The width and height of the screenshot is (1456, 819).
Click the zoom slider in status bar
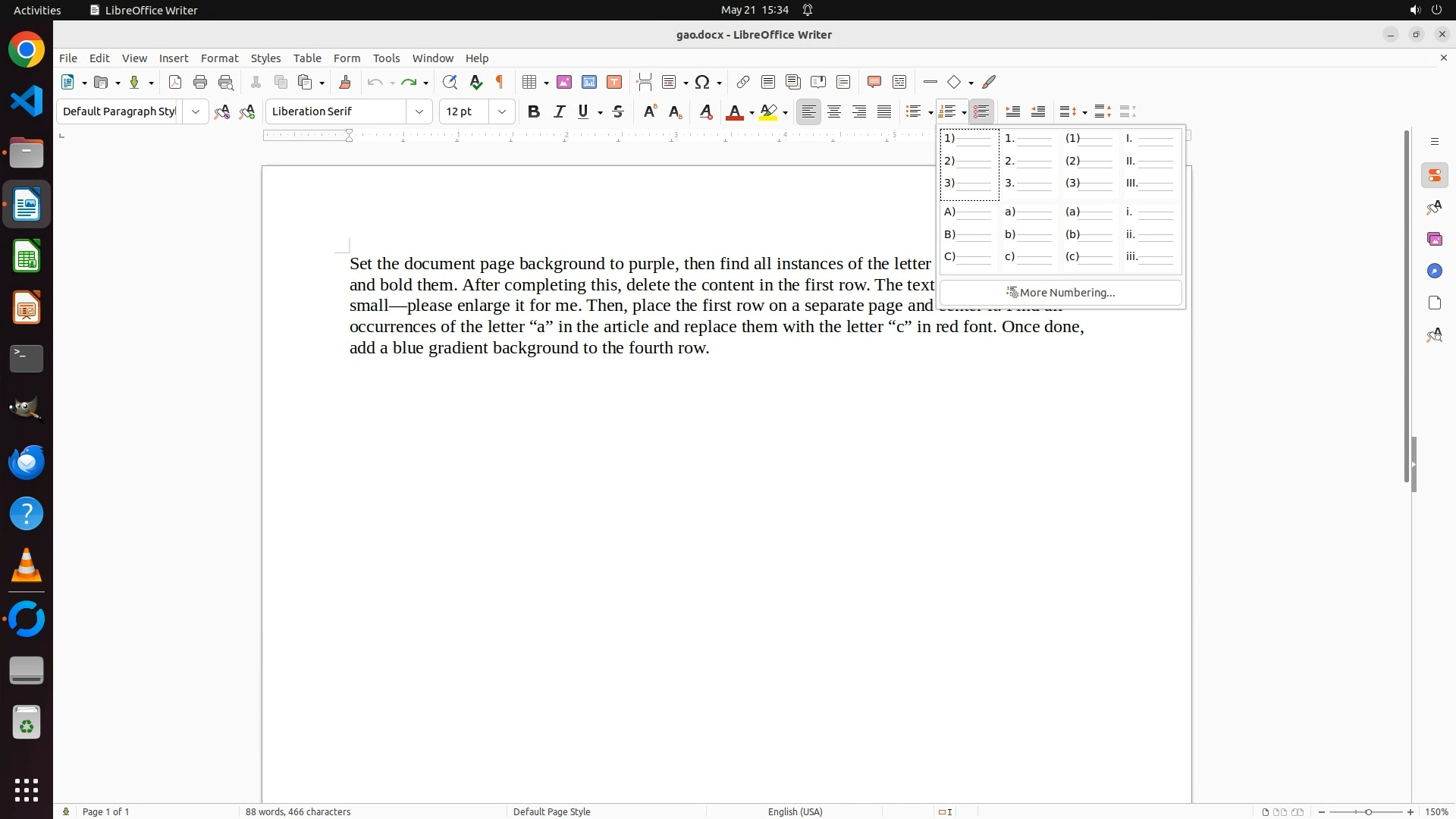(1368, 811)
